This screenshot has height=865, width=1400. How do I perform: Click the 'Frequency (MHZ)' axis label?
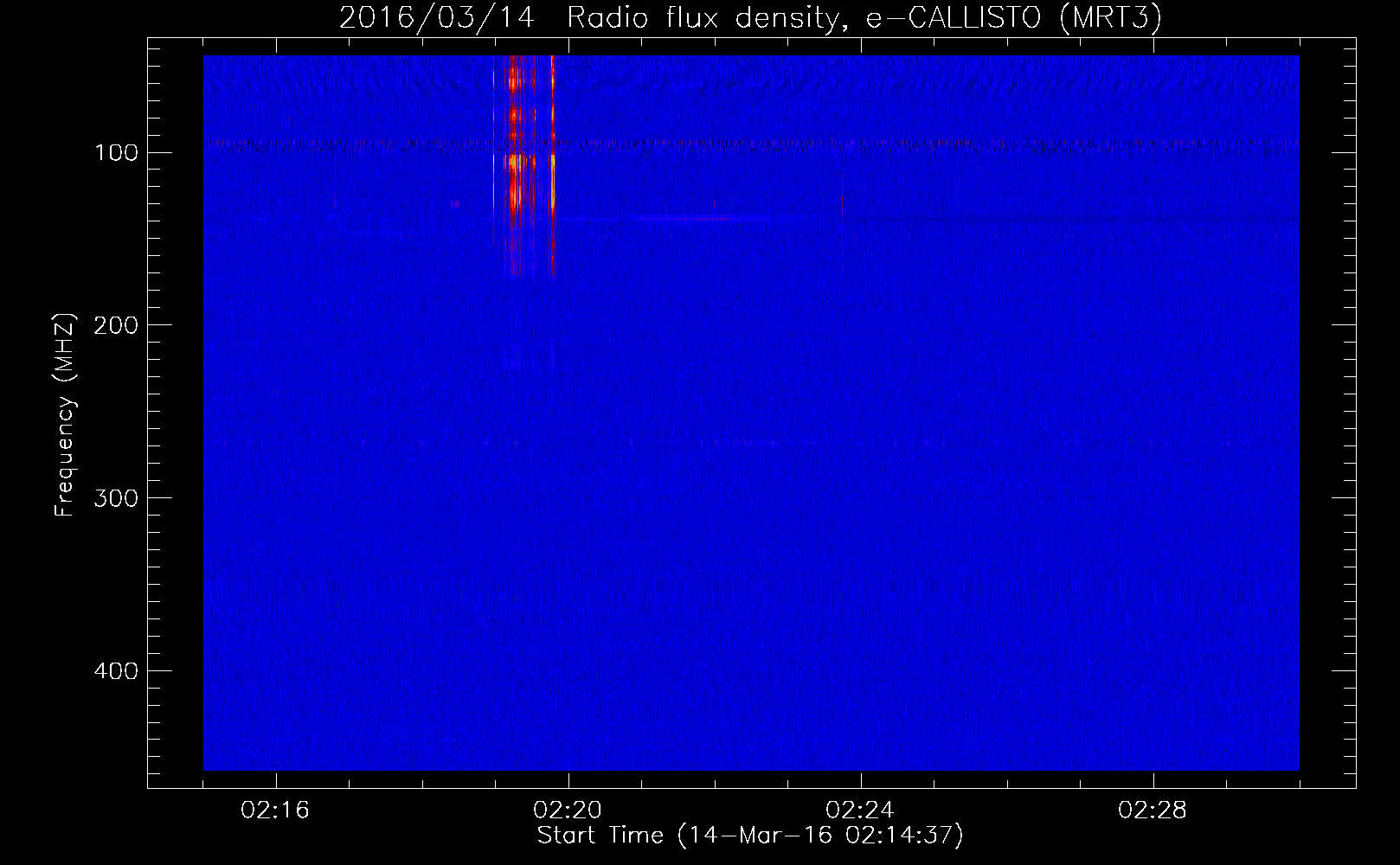(x=64, y=415)
